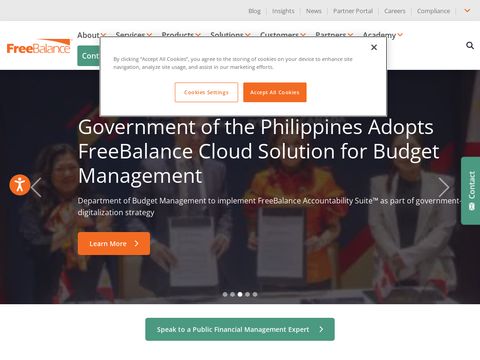The width and height of the screenshot is (480, 360).
Task: Go to previous slide arrow
Action: point(36,188)
